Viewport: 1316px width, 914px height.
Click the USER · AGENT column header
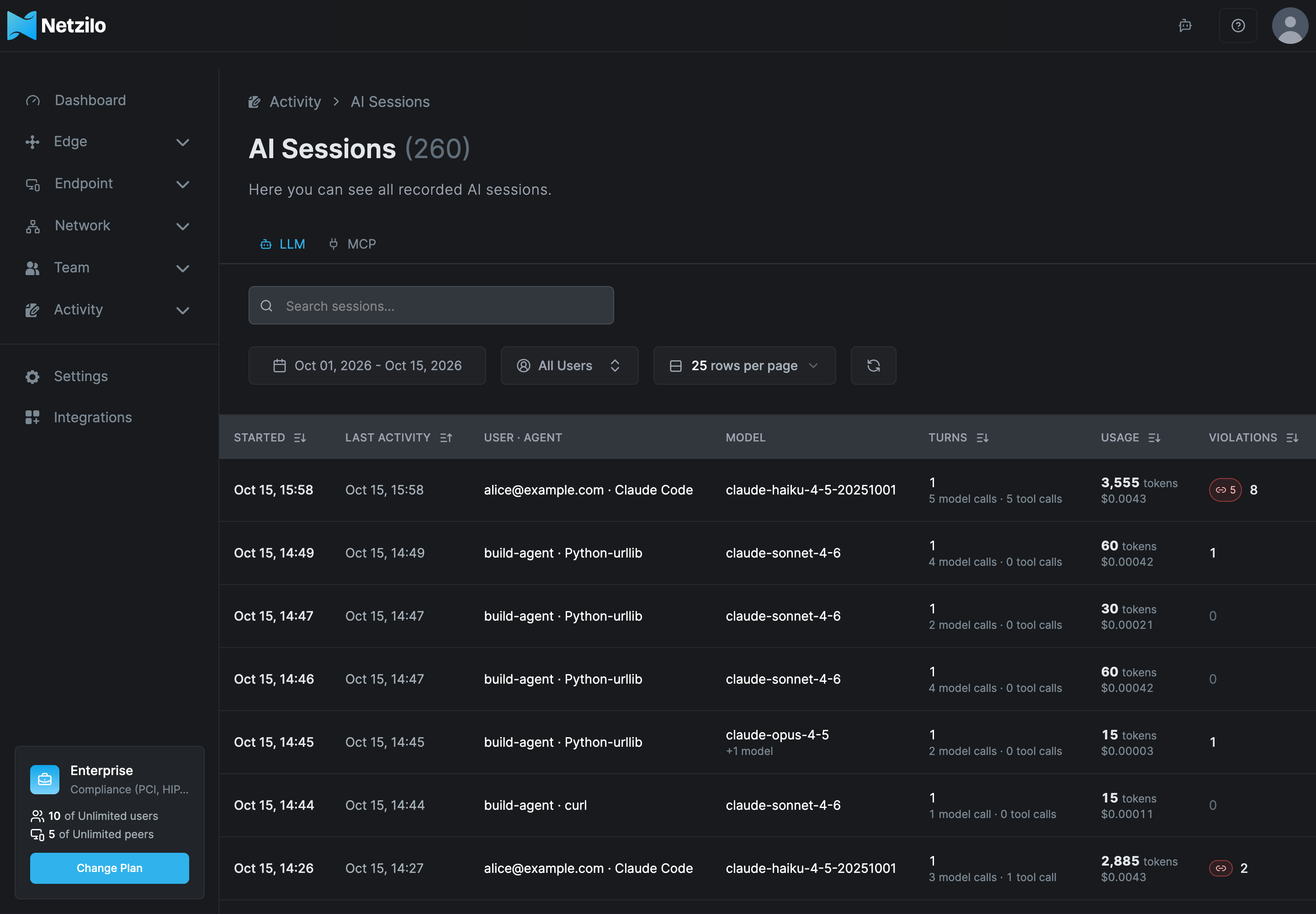[x=522, y=437]
